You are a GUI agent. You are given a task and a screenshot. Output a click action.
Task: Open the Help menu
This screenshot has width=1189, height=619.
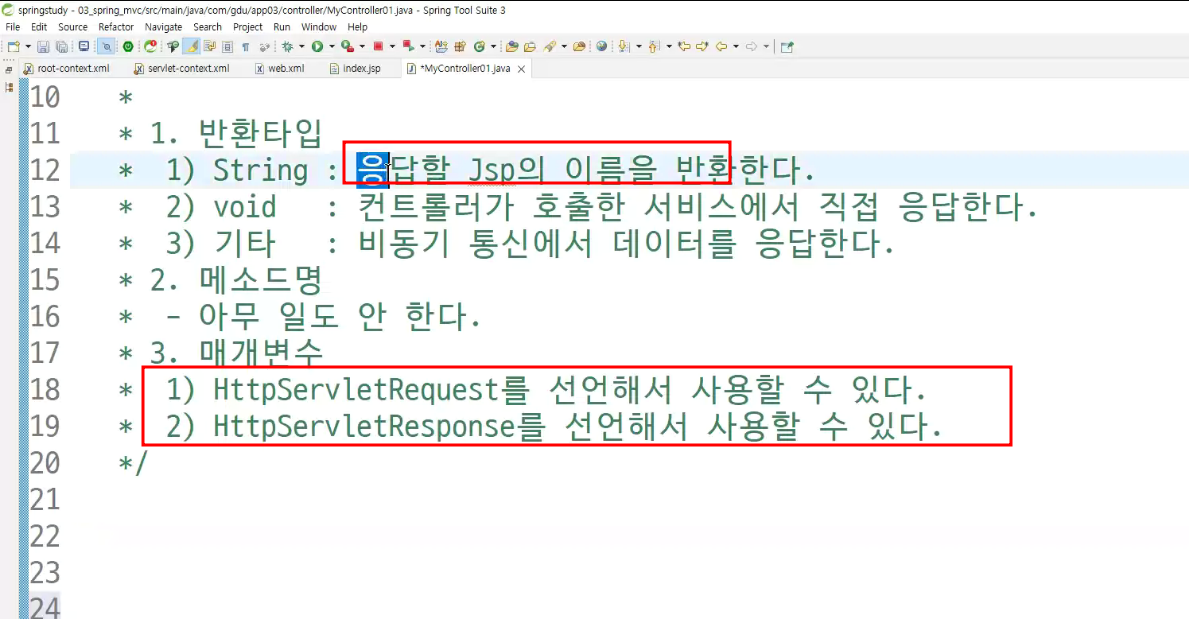(x=357, y=27)
